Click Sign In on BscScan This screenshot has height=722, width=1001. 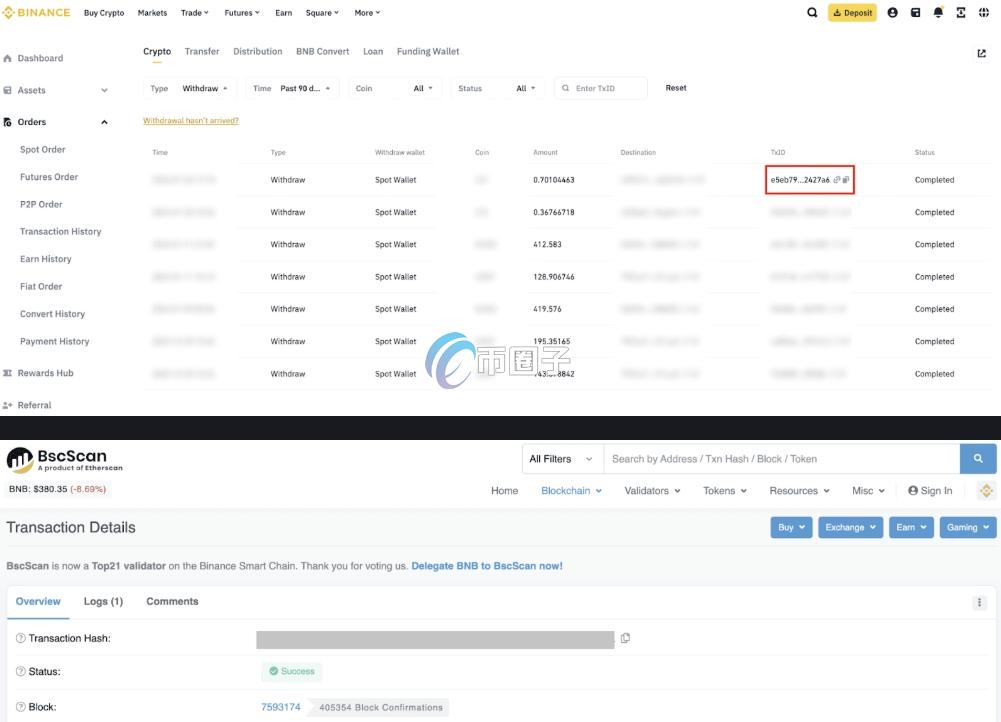pos(930,491)
